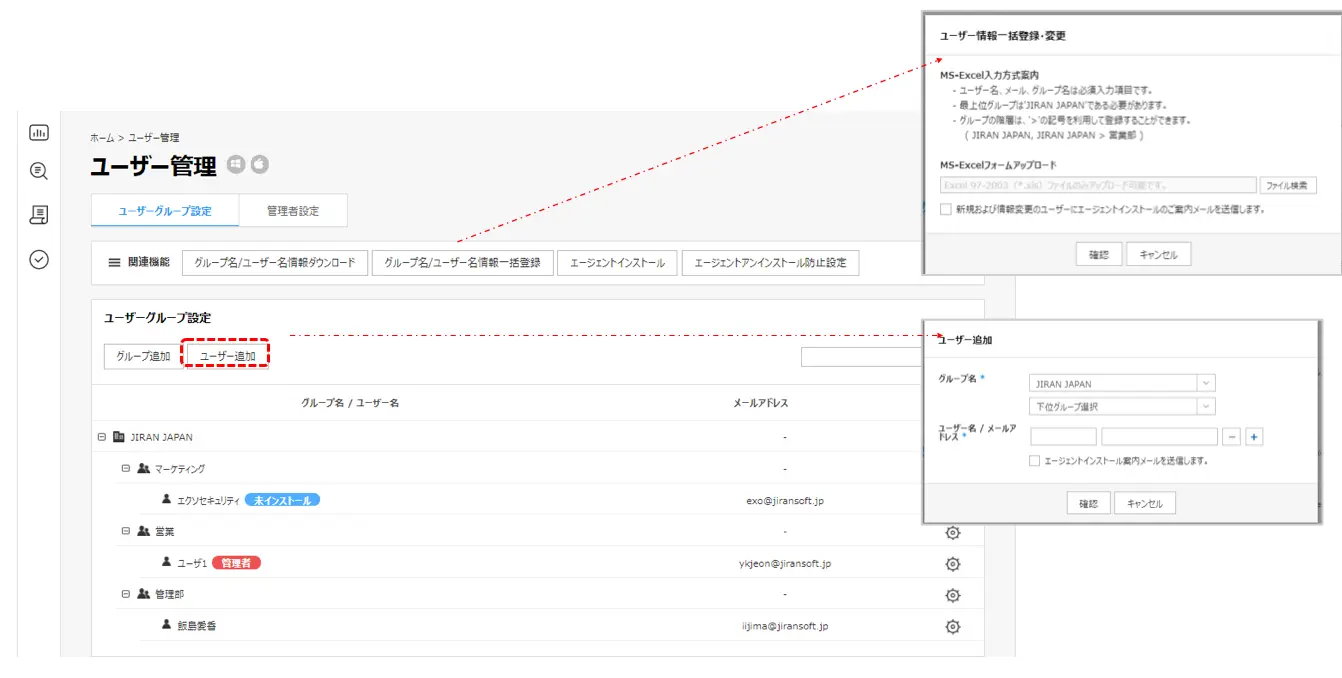The width and height of the screenshot is (1342, 678).
Task: Click キャンセル in ユーザー追加 dialog
Action: pos(1145,503)
